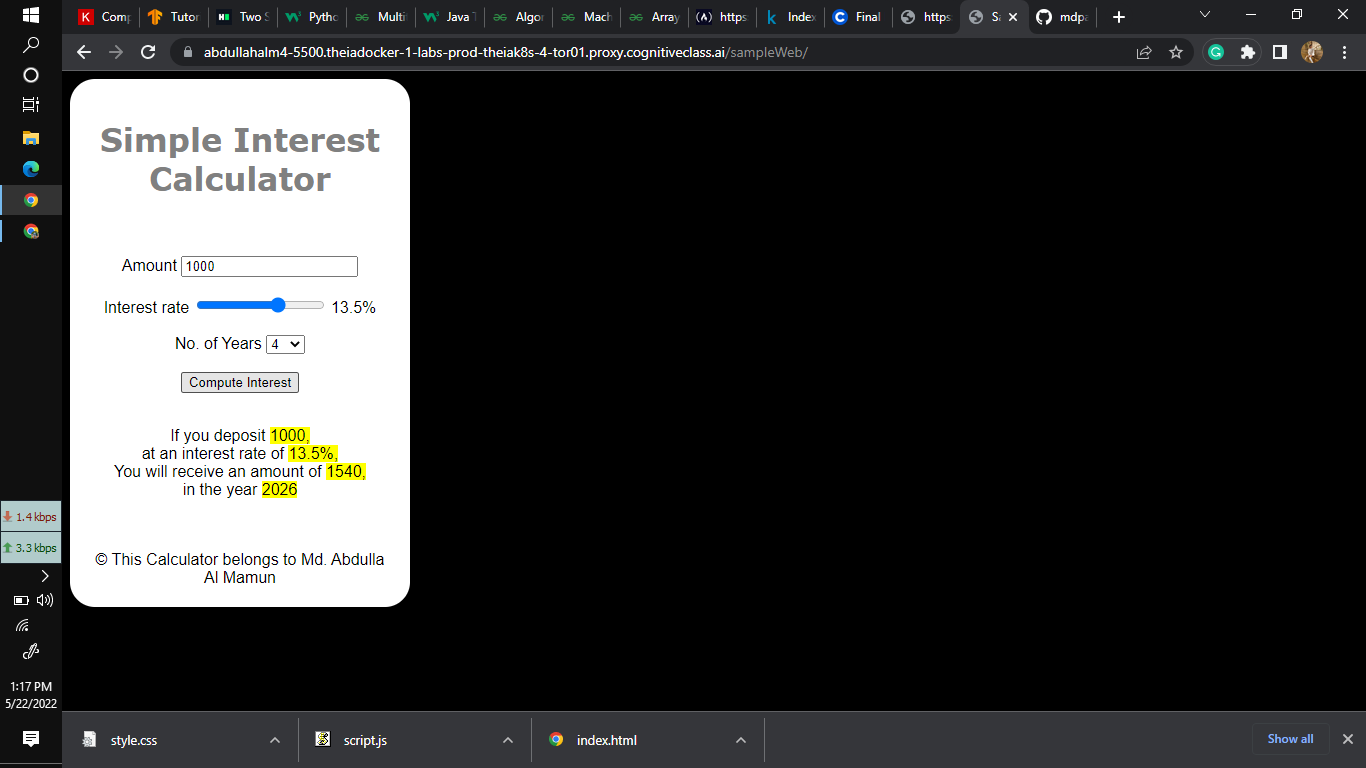1366x768 pixels.
Task: Open the browser three-dot menu
Action: pos(1345,52)
